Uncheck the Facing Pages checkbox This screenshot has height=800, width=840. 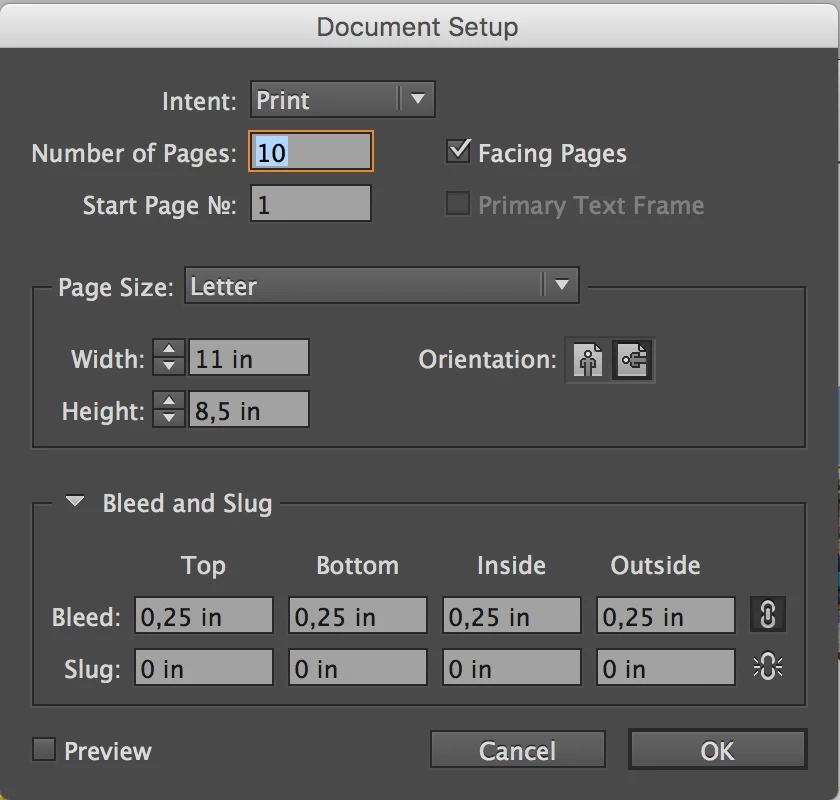point(459,152)
